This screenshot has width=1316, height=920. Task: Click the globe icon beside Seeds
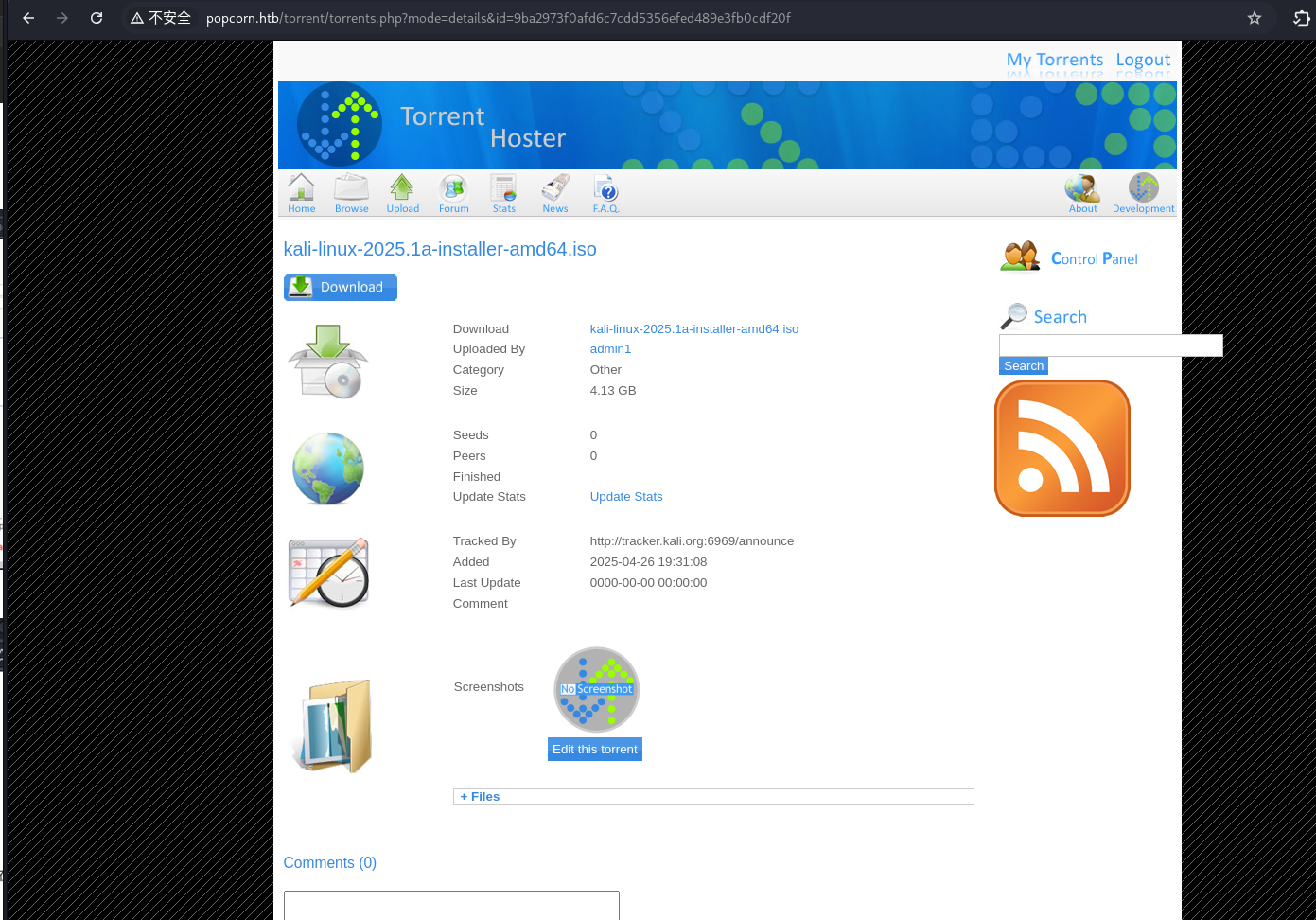coord(328,469)
